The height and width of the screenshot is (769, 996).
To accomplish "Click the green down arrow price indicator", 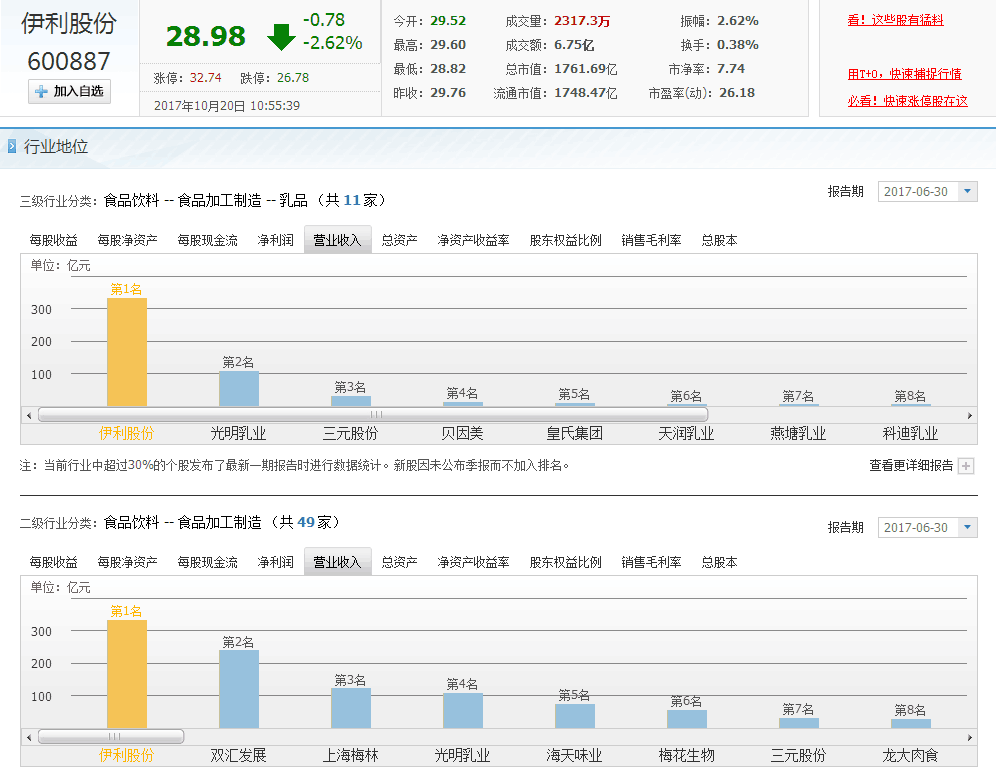I will [x=281, y=37].
